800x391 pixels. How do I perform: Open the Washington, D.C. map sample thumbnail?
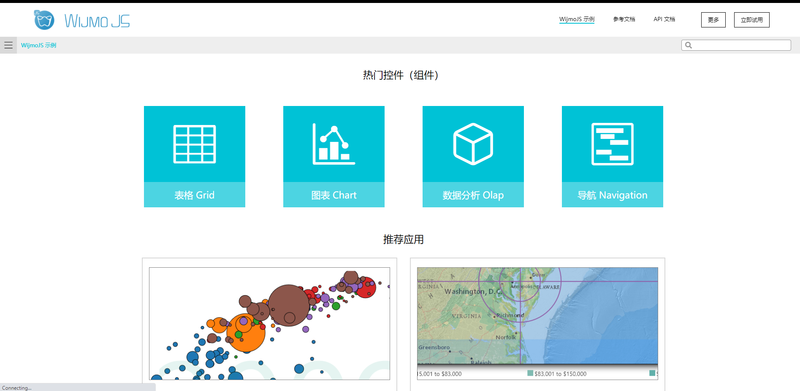coord(537,323)
